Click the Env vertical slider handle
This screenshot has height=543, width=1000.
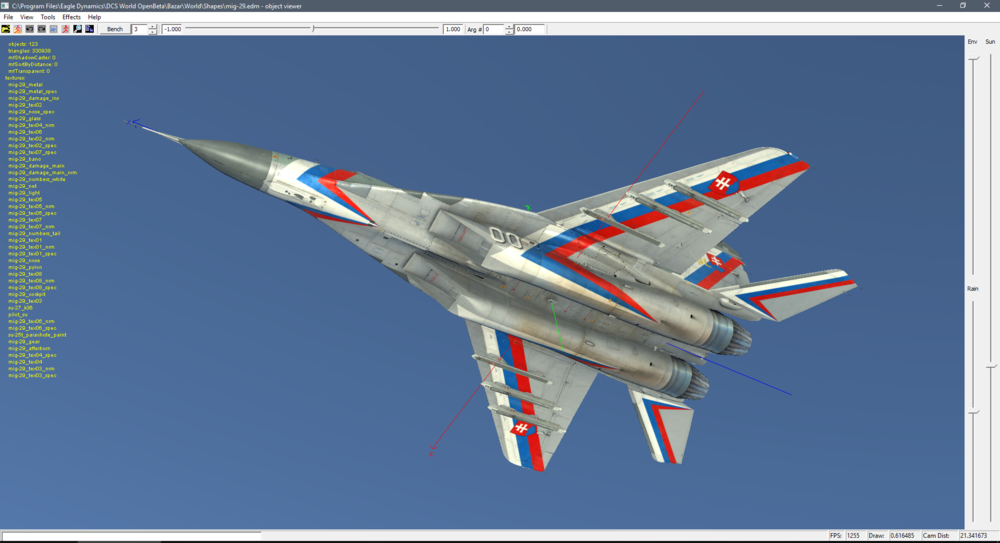pos(974,59)
